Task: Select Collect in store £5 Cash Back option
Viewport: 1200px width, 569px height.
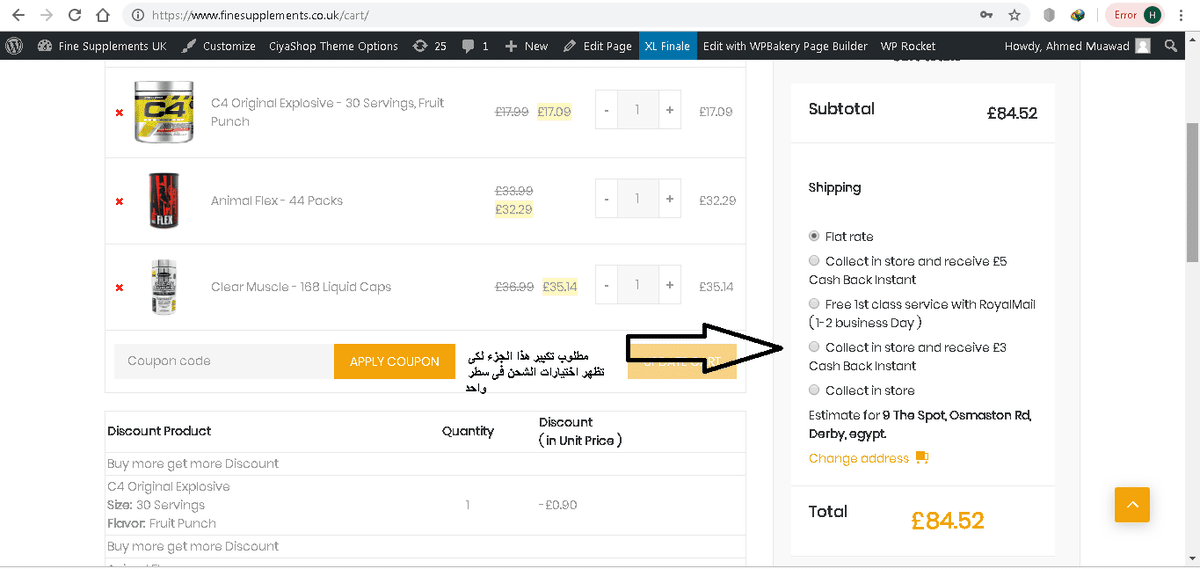Action: 814,261
